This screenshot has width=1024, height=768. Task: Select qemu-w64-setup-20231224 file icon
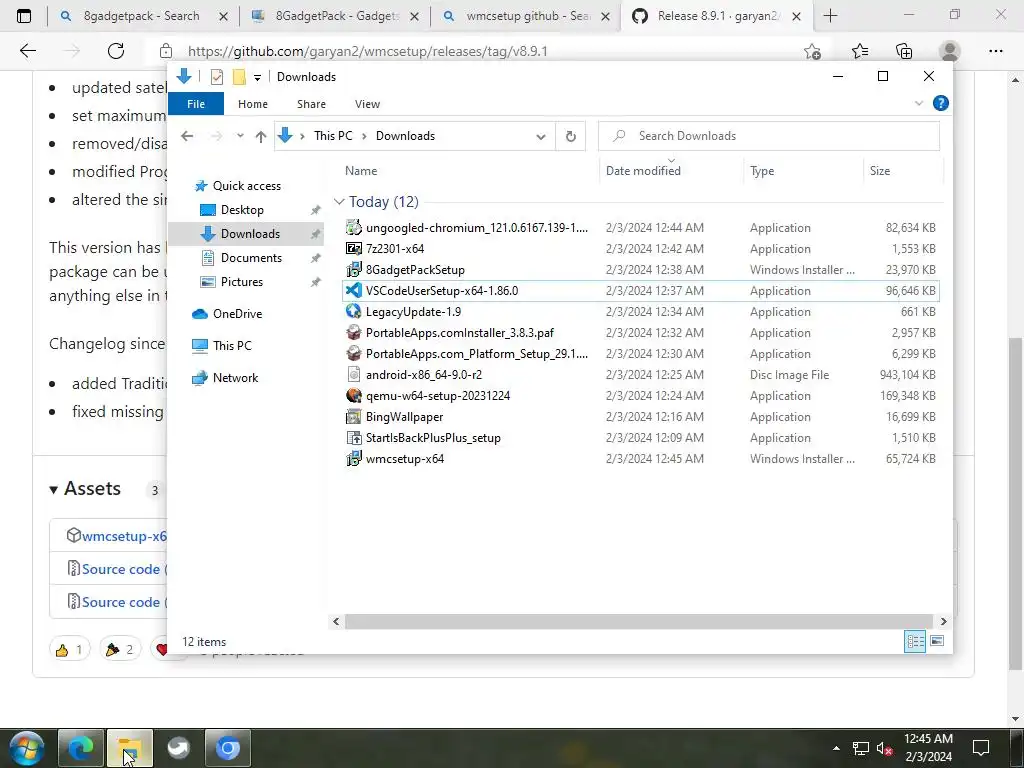[x=353, y=395]
